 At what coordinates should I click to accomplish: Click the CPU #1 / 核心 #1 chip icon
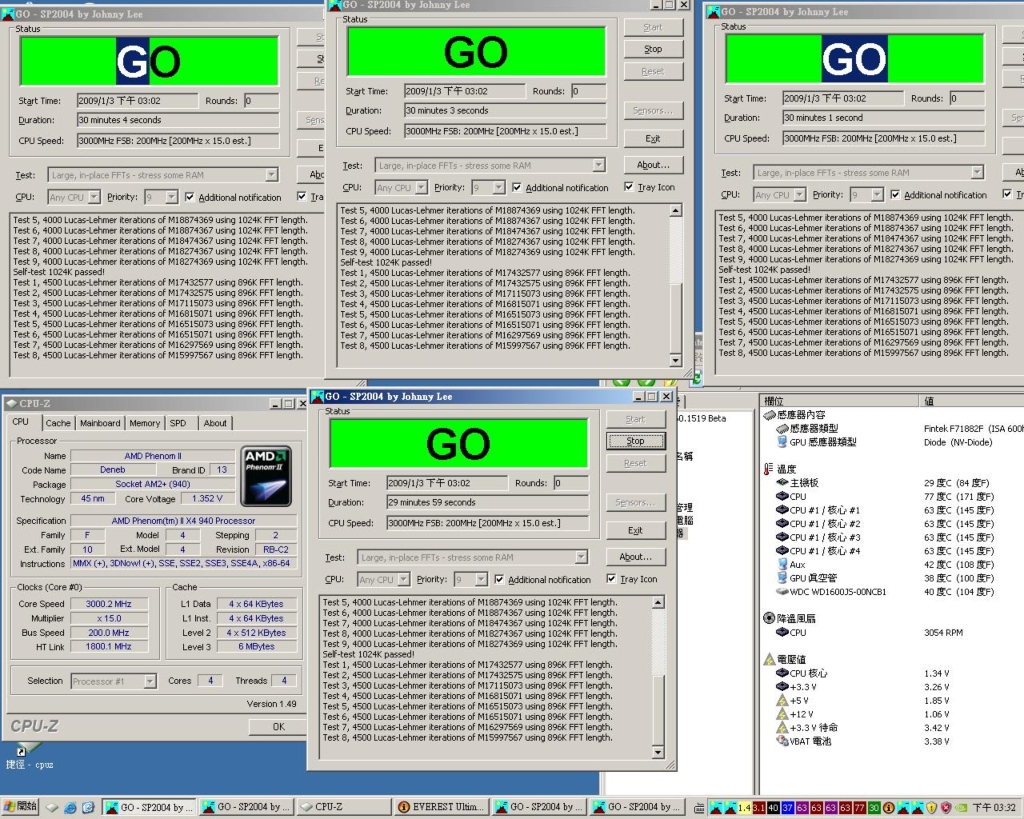point(782,510)
